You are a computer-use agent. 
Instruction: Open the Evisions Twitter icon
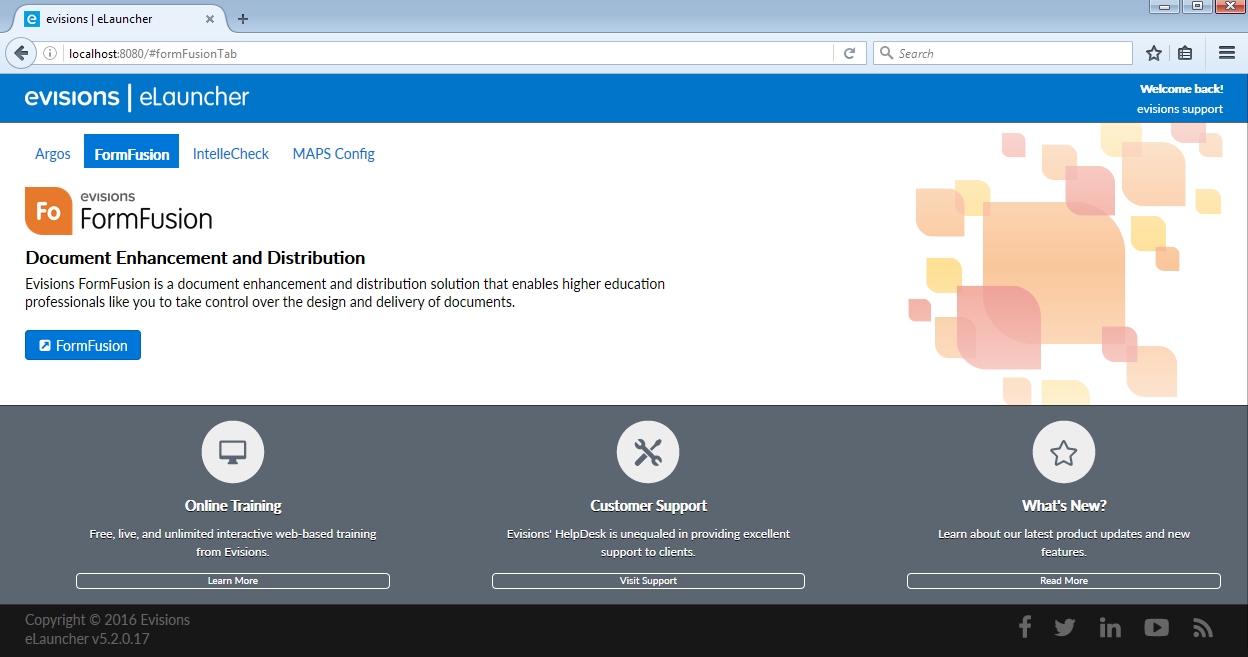[x=1065, y=627]
